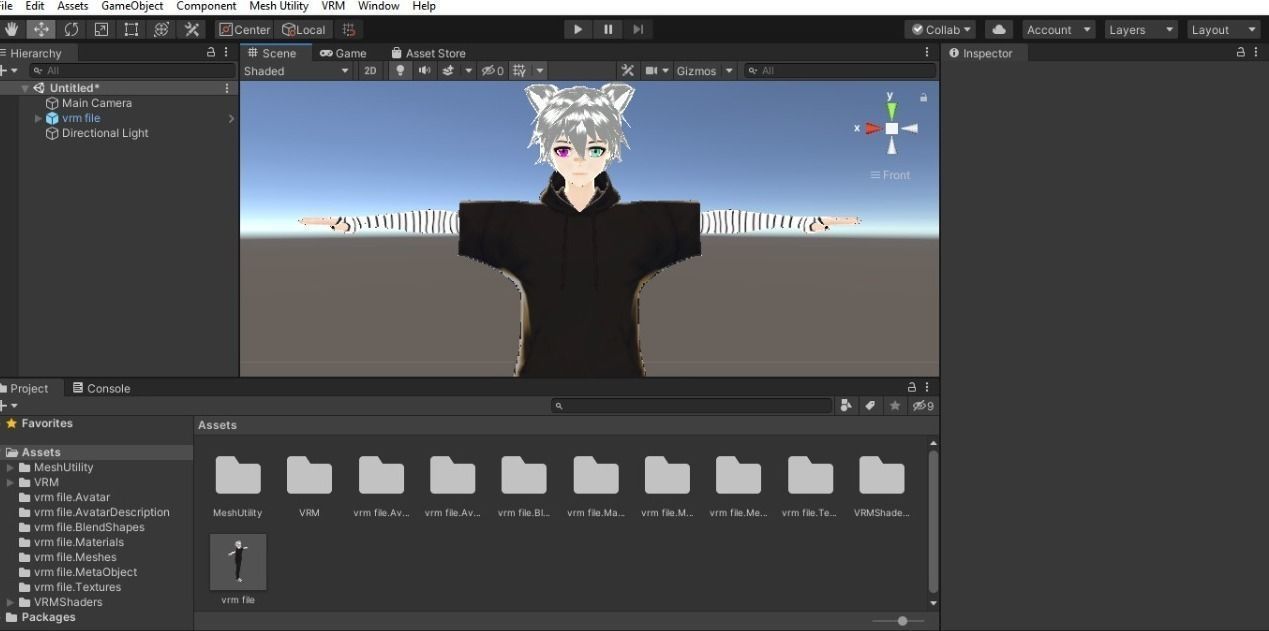Open the GameObject menu
The height and width of the screenshot is (631, 1269).
132,6
